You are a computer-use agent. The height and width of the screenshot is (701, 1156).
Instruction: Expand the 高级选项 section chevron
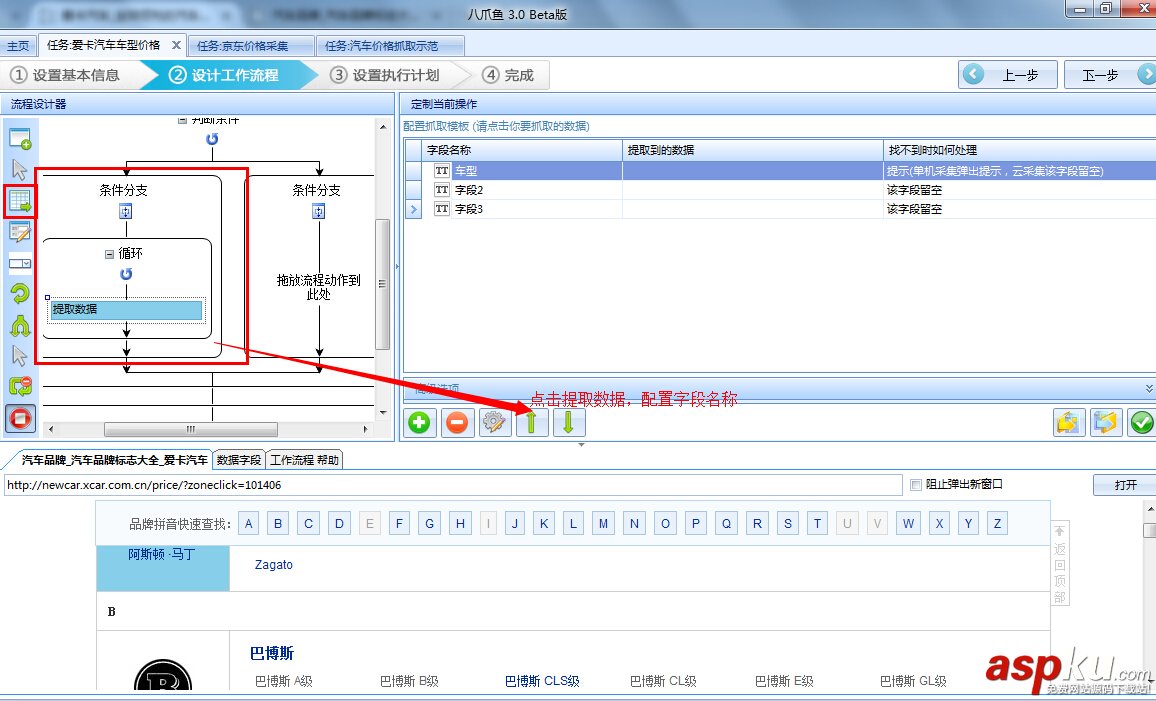[x=1149, y=388]
